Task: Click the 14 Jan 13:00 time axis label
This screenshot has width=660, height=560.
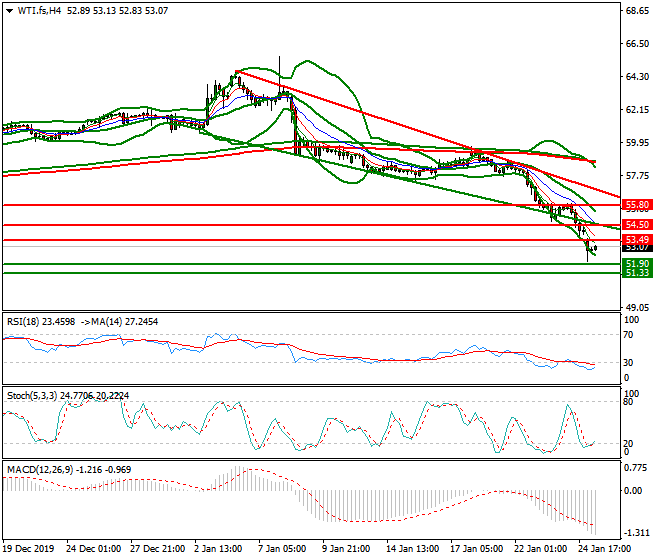Action: click(x=413, y=549)
